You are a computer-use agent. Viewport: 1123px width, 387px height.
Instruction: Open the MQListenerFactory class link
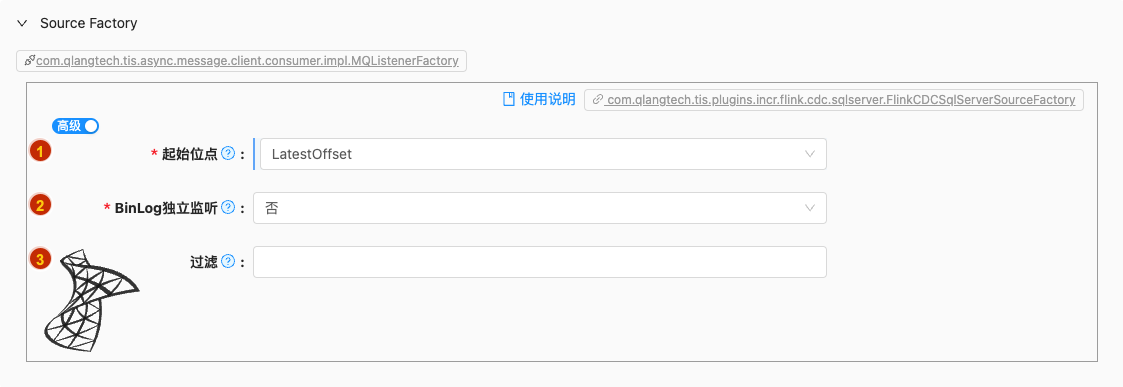247,61
